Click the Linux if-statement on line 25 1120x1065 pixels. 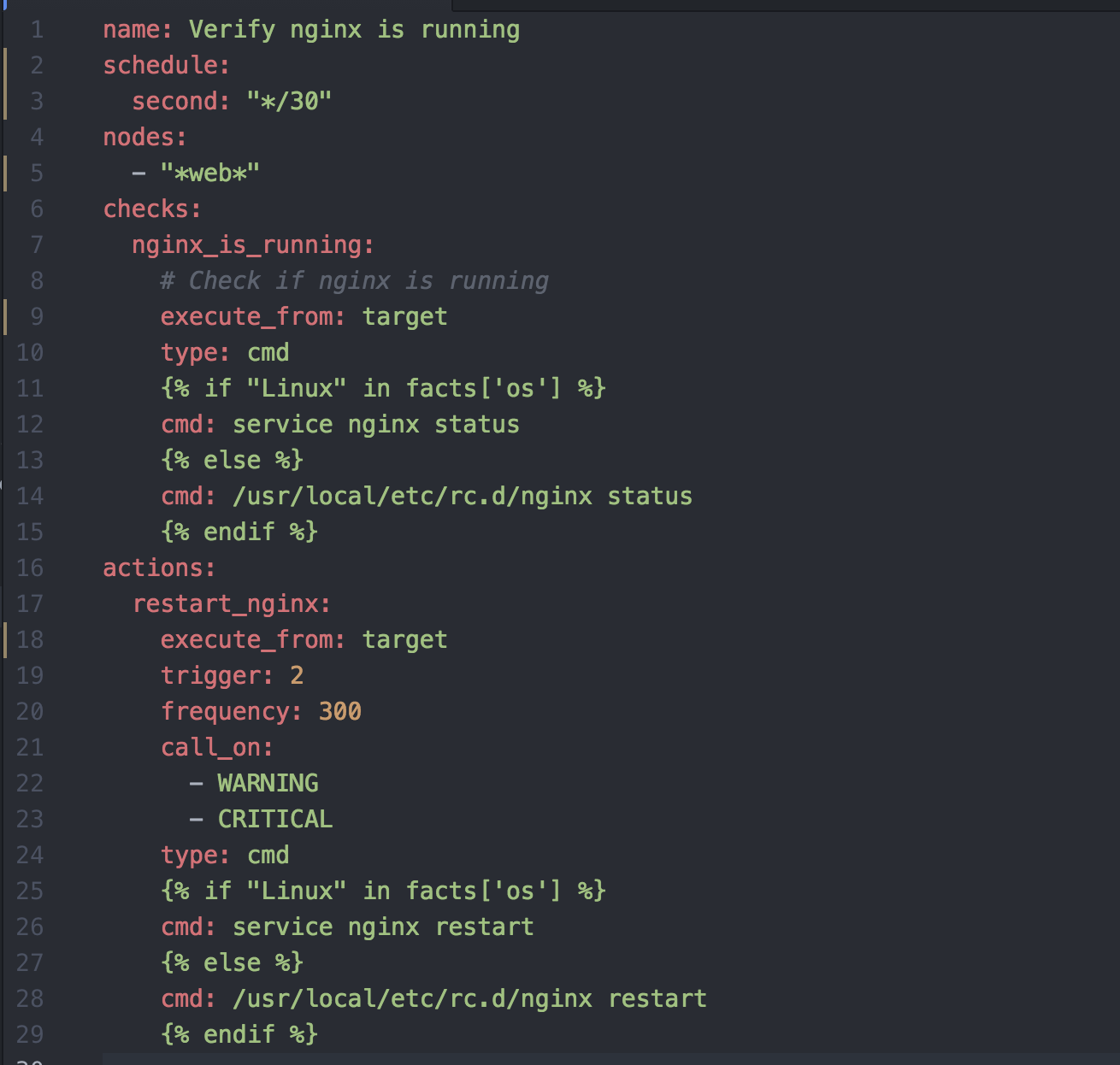coord(383,891)
